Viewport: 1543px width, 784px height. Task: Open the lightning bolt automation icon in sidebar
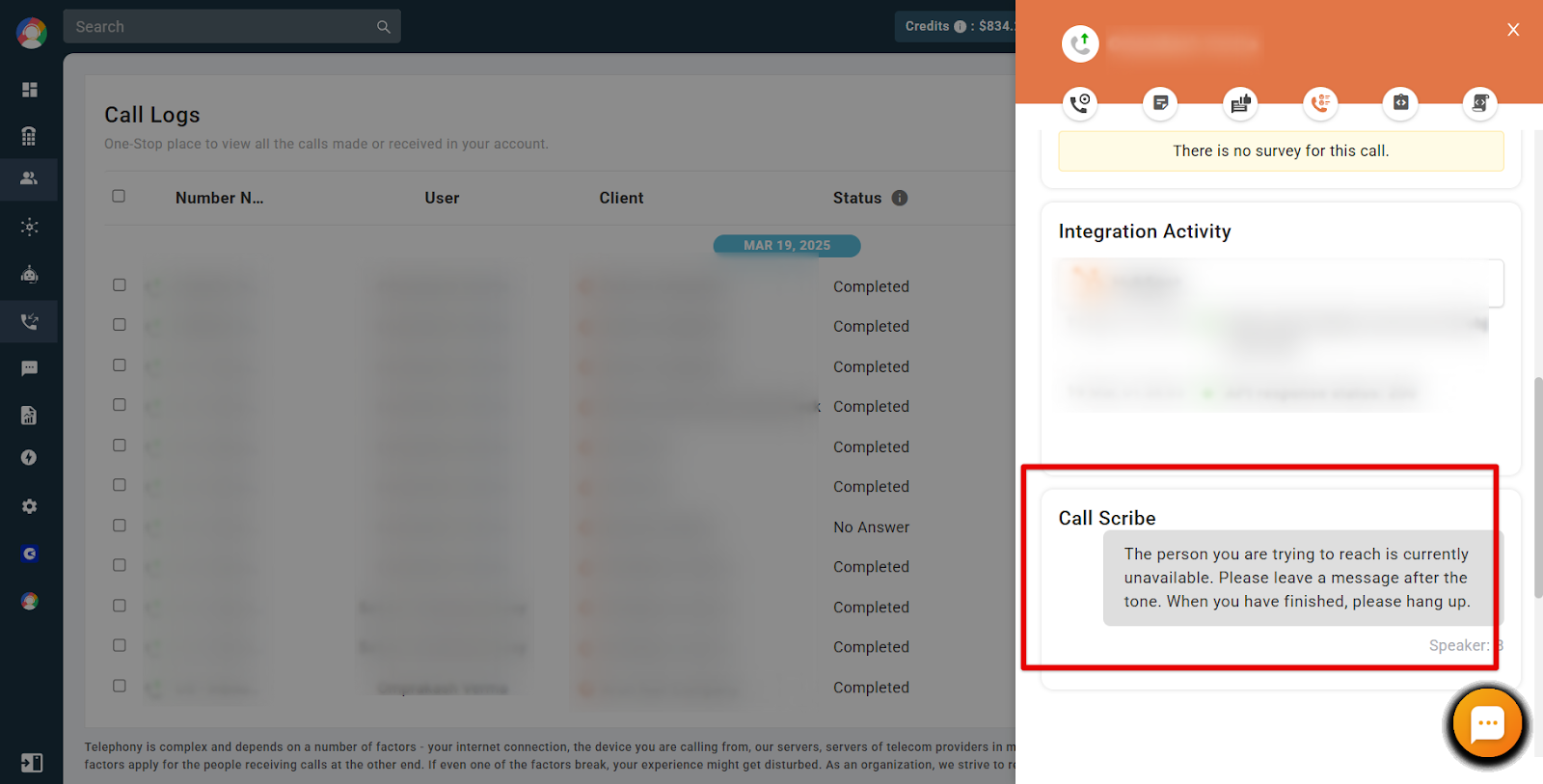(29, 457)
